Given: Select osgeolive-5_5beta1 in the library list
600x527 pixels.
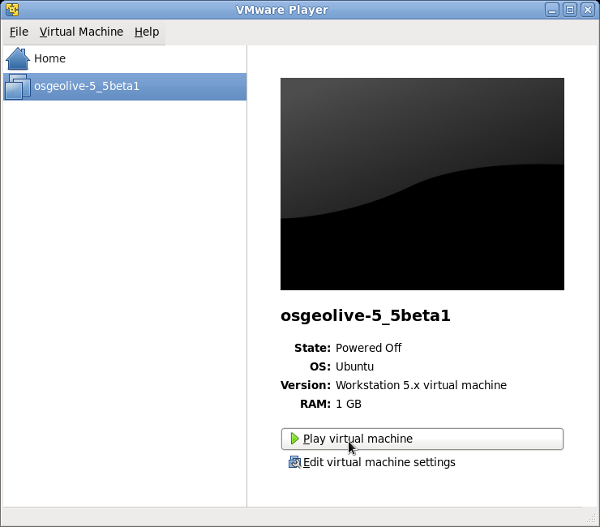Looking at the screenshot, I should click(x=125, y=86).
